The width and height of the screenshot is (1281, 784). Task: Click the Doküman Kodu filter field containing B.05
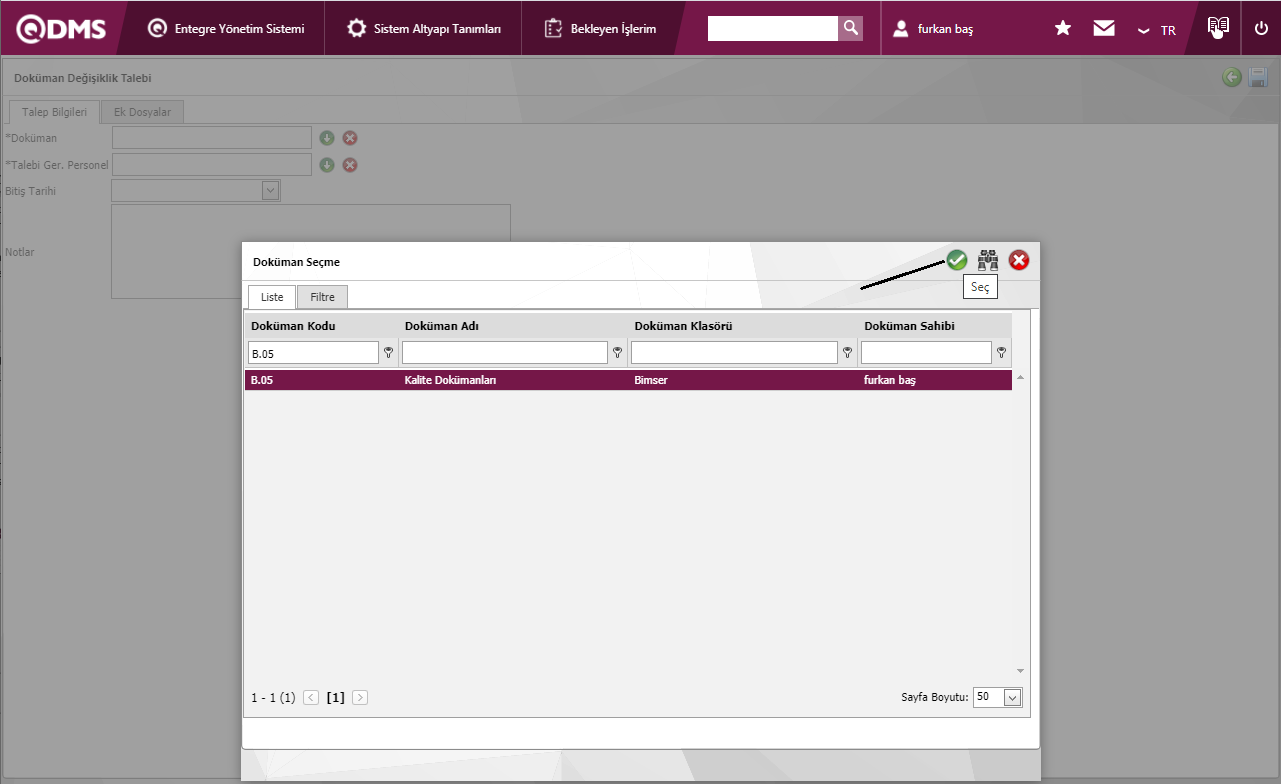(314, 352)
